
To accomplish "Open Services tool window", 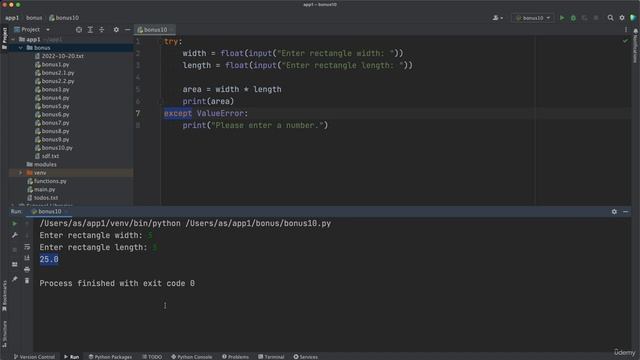I will click(x=306, y=357).
